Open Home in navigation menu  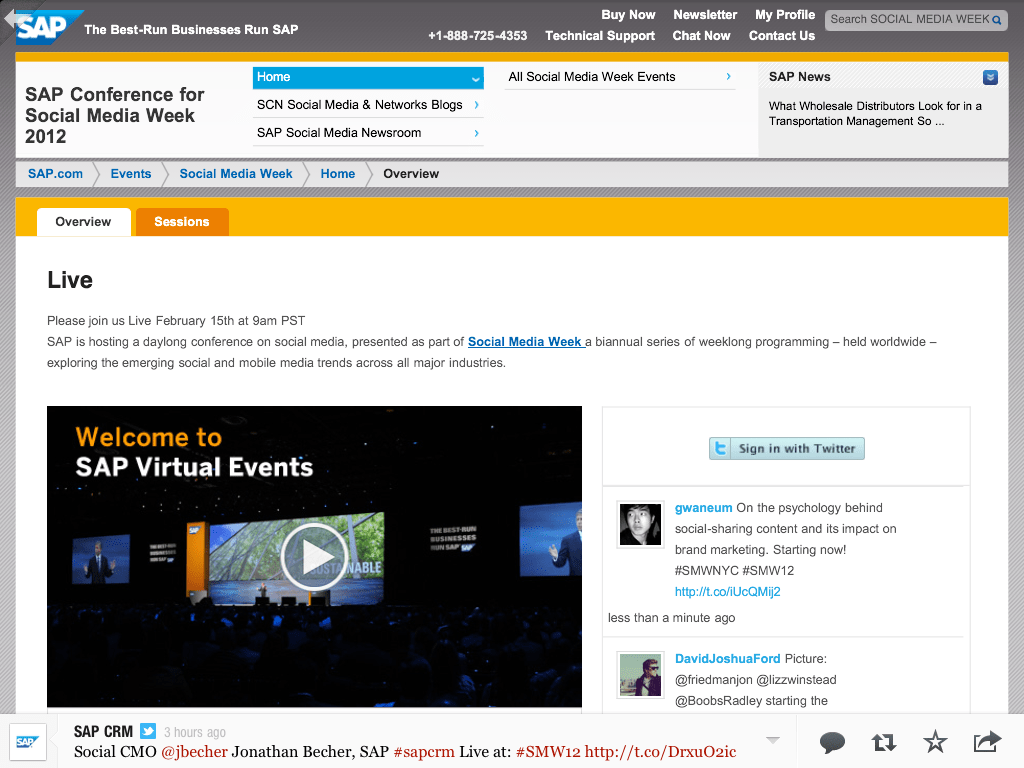[x=368, y=77]
